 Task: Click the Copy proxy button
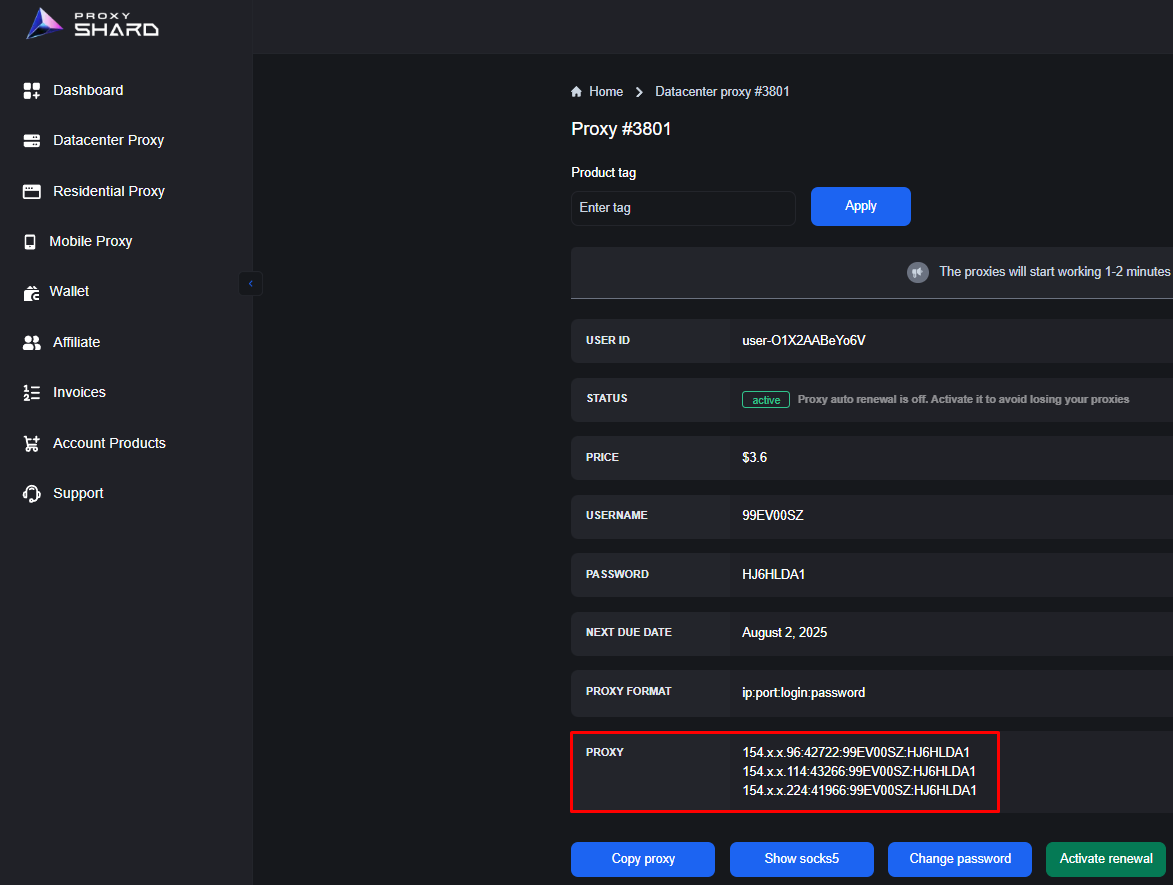pos(643,859)
